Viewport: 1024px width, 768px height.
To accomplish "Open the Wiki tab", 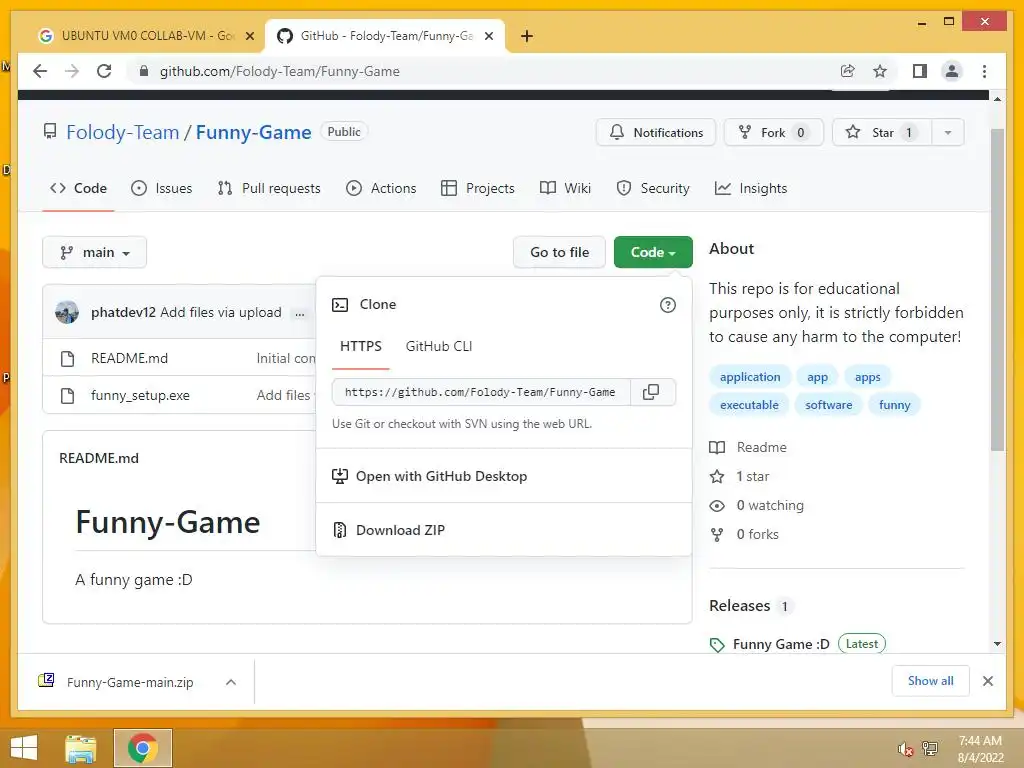I will 566,188.
